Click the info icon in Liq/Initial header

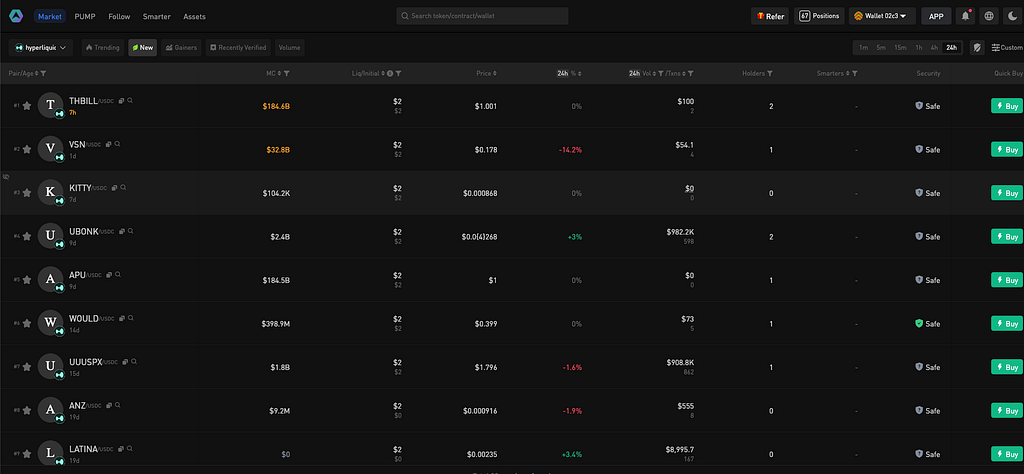[390, 74]
